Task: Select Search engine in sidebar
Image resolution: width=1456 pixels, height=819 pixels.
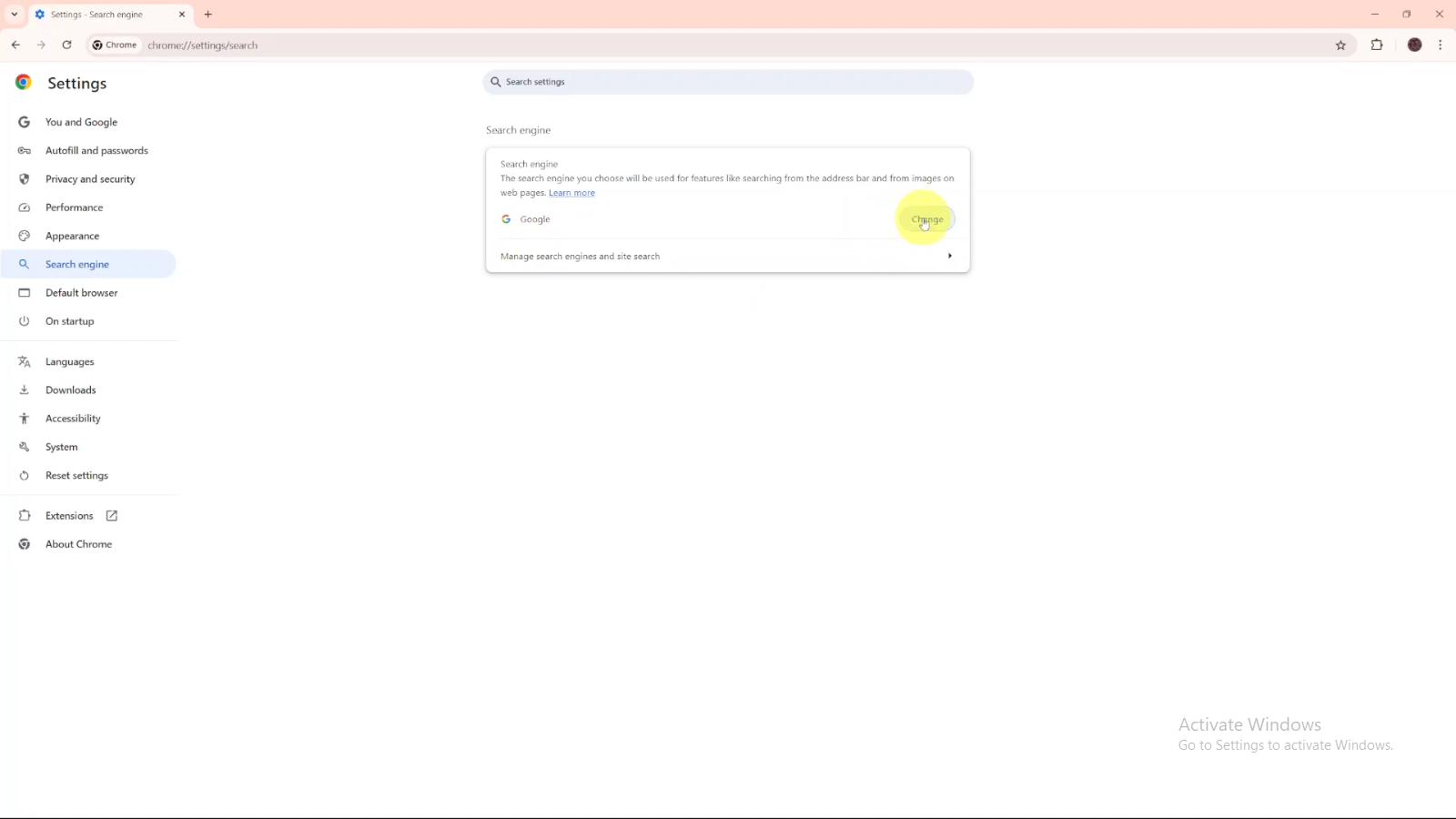Action: [88, 264]
